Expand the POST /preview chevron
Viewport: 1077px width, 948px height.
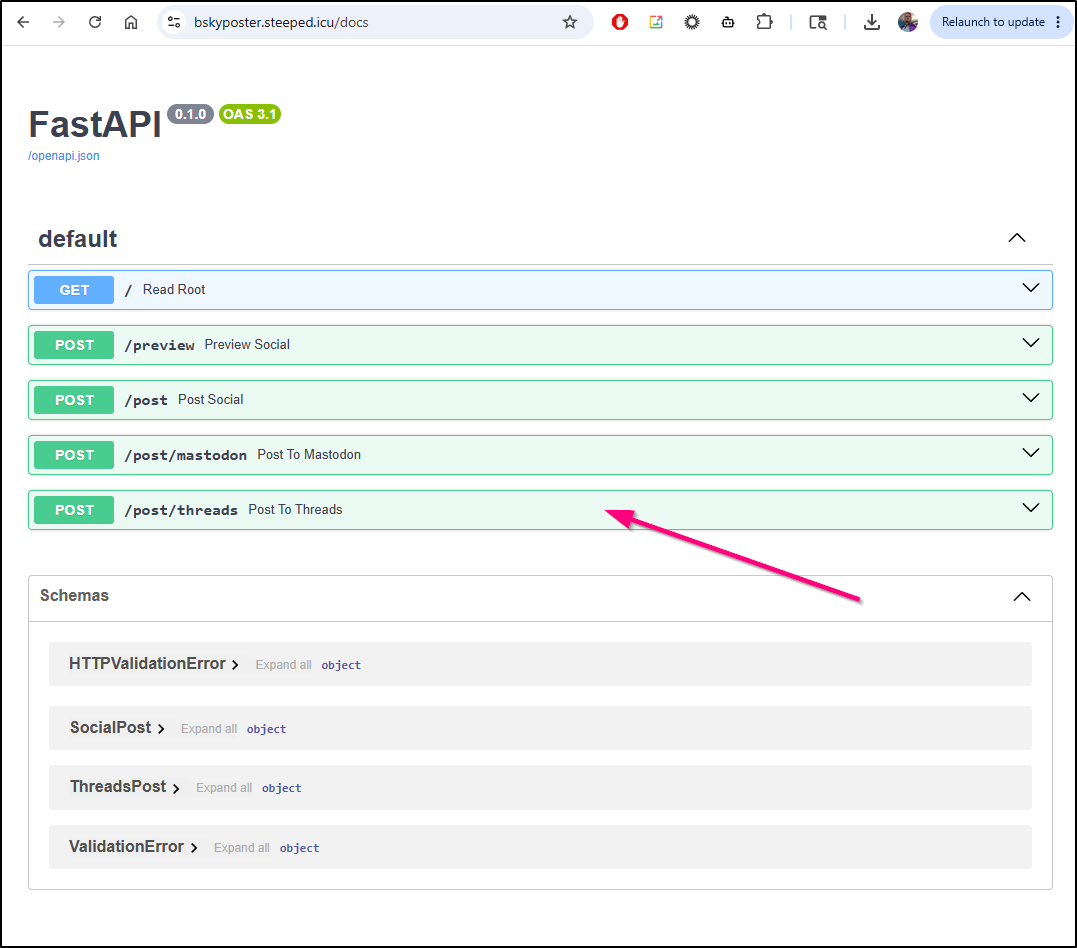[1030, 343]
